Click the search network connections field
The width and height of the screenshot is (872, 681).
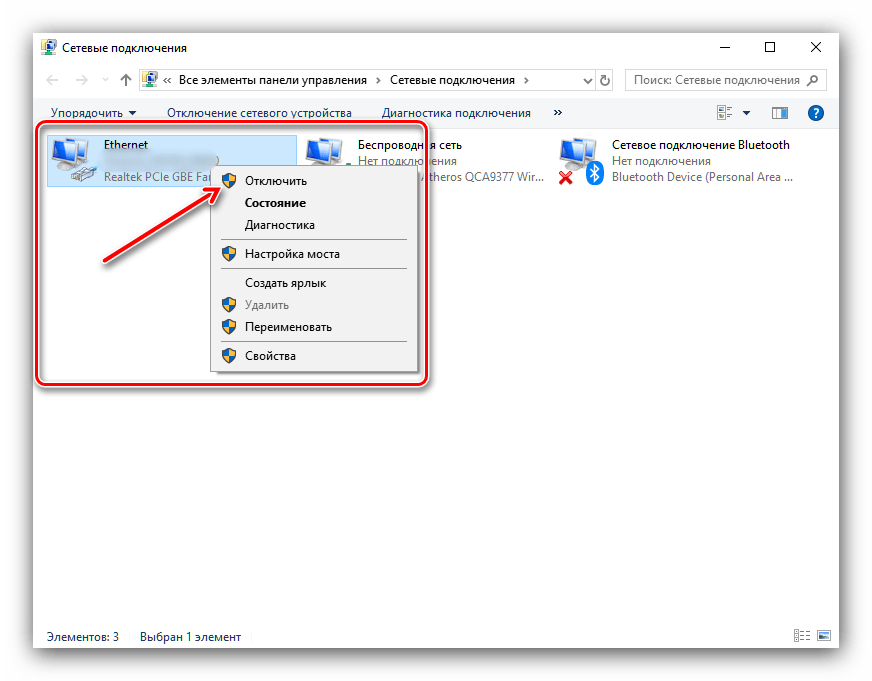pyautogui.click(x=726, y=80)
